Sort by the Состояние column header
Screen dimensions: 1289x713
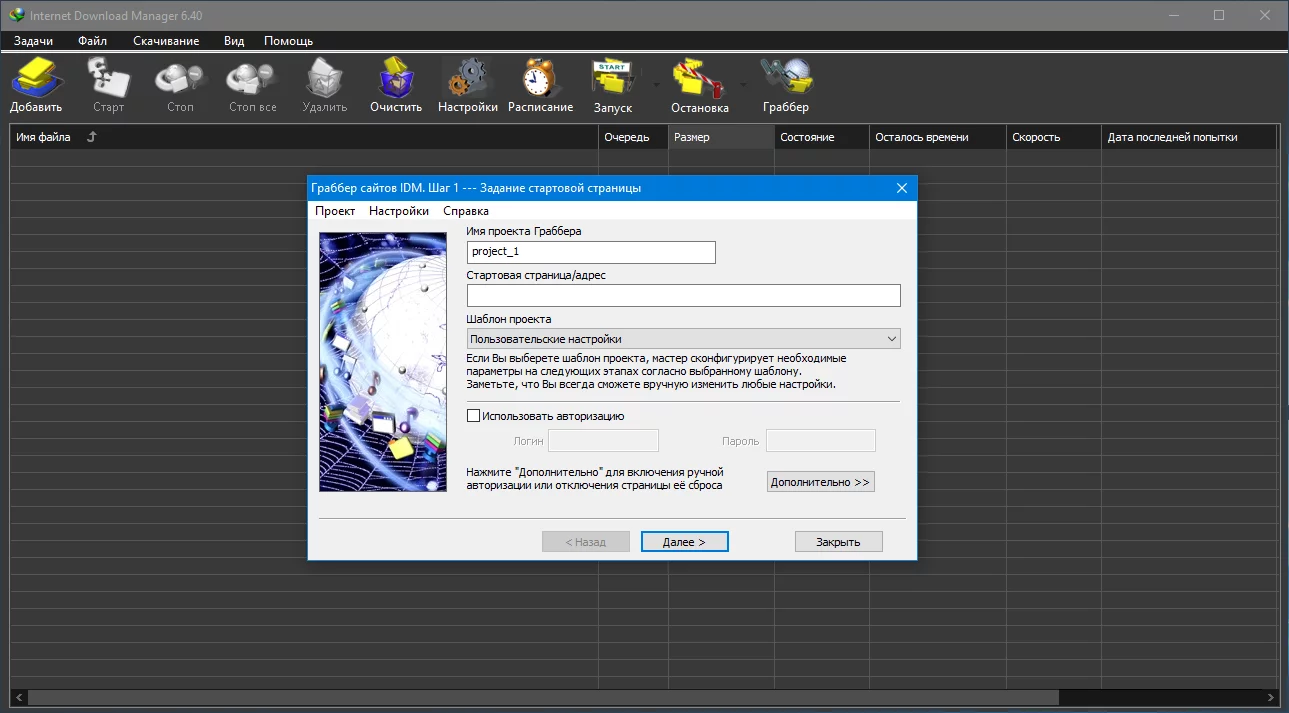click(821, 137)
